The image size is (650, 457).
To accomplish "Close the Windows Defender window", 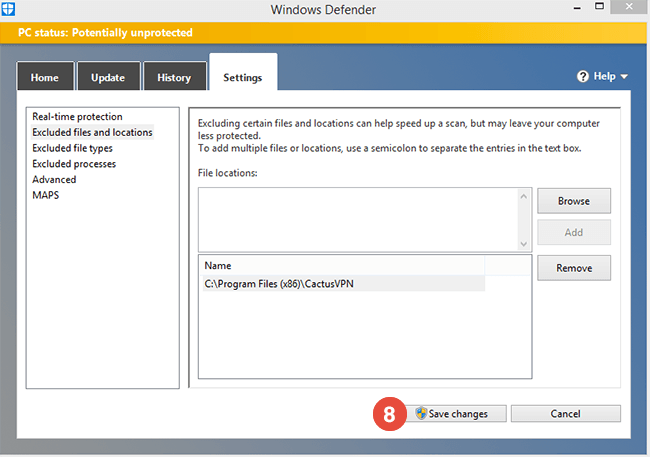I will 629,6.
